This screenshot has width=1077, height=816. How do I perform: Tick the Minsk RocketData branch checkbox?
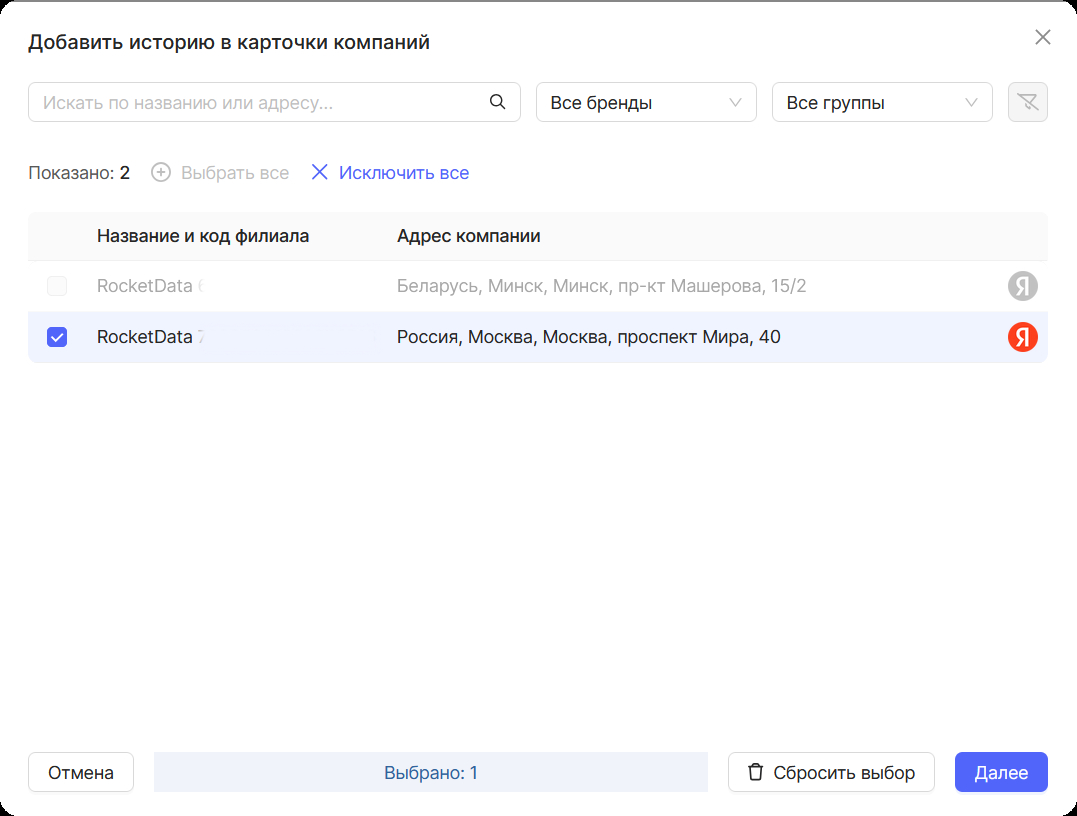coord(57,286)
